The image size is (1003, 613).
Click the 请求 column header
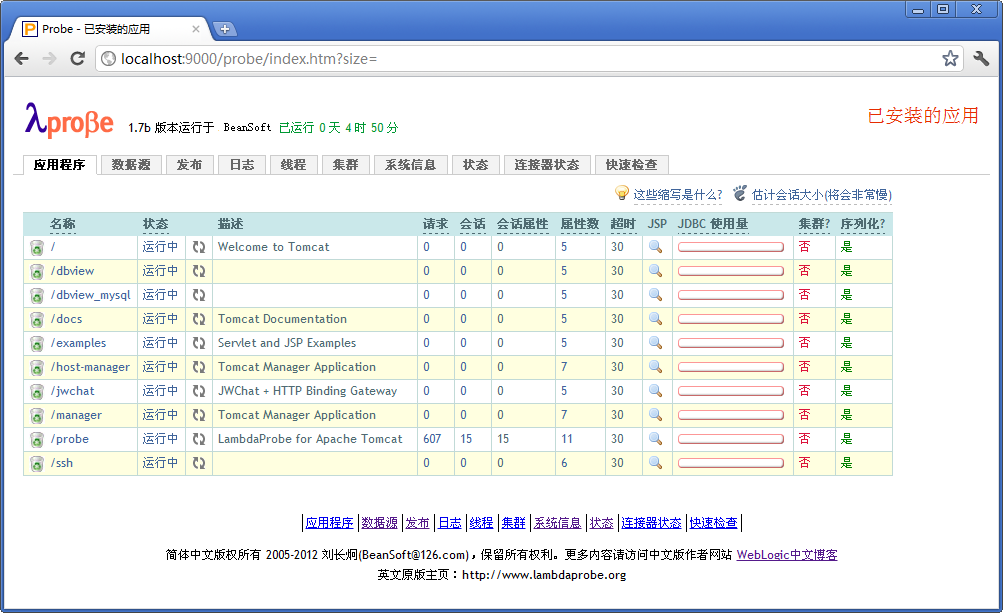tap(435, 224)
